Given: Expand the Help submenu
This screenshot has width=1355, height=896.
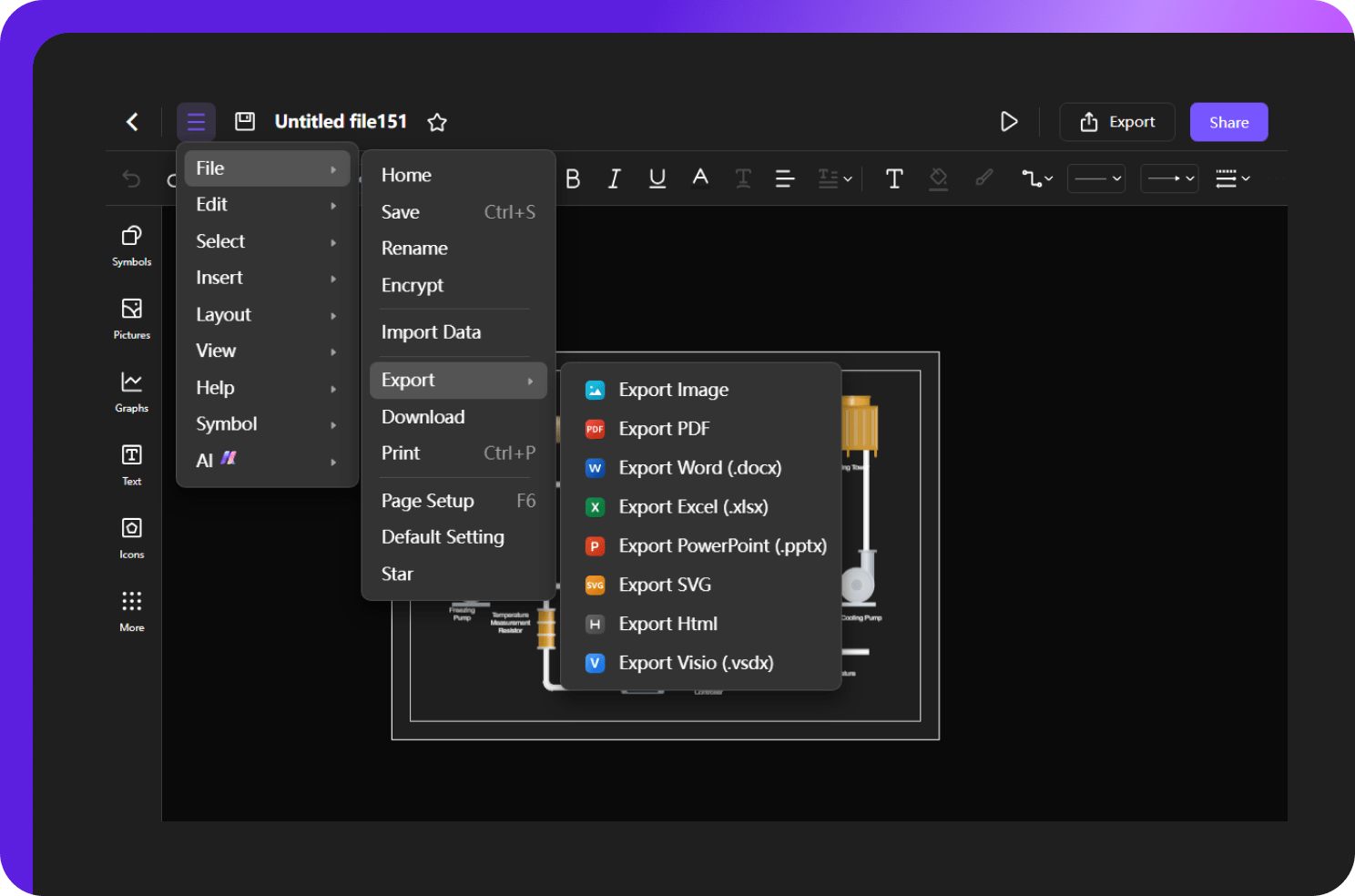Looking at the screenshot, I should [268, 388].
